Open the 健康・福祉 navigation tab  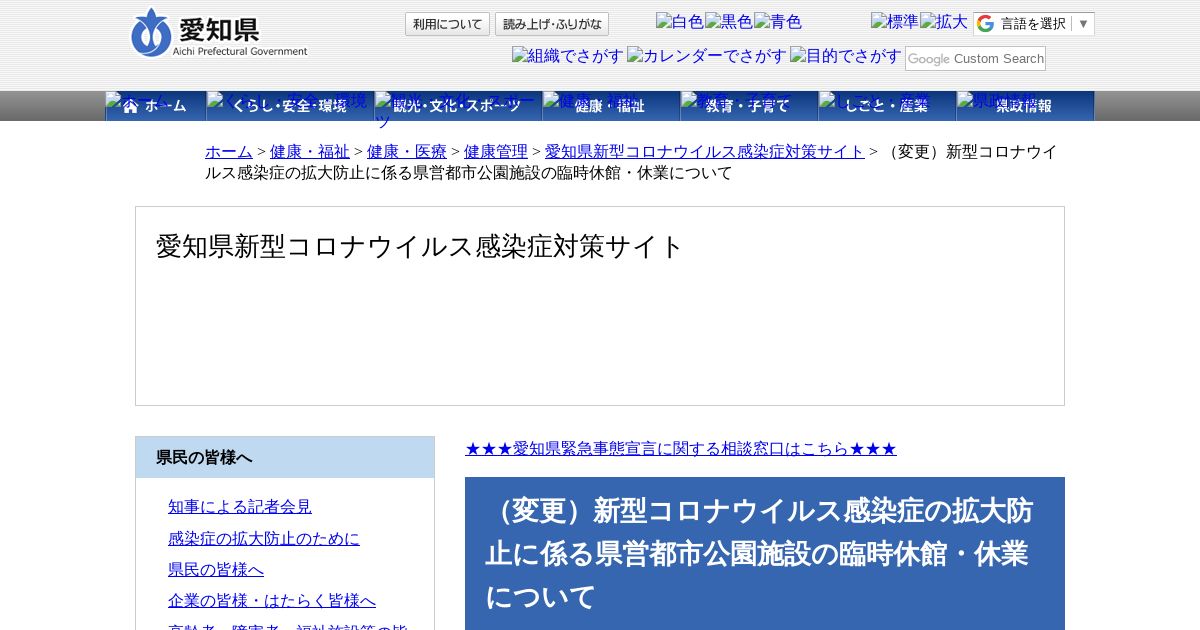611,106
